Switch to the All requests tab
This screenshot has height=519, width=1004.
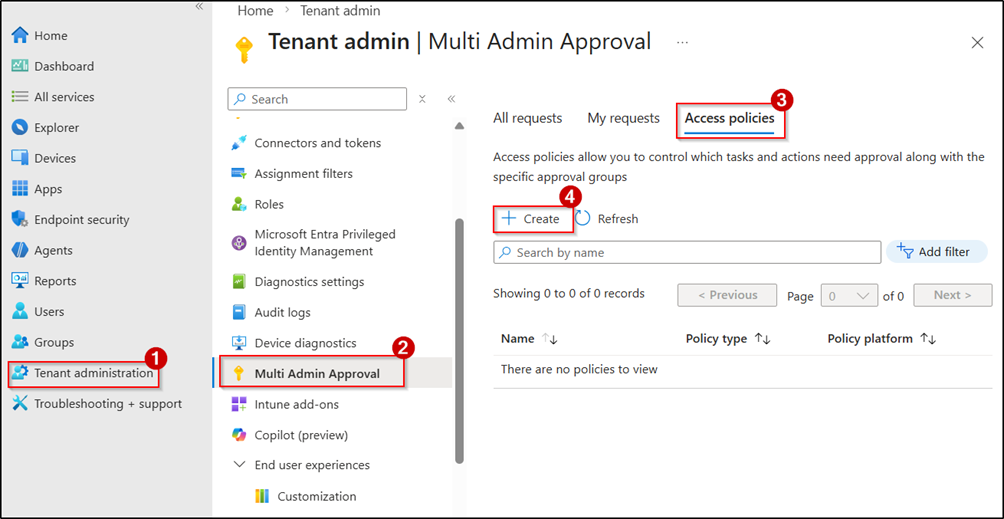point(527,118)
